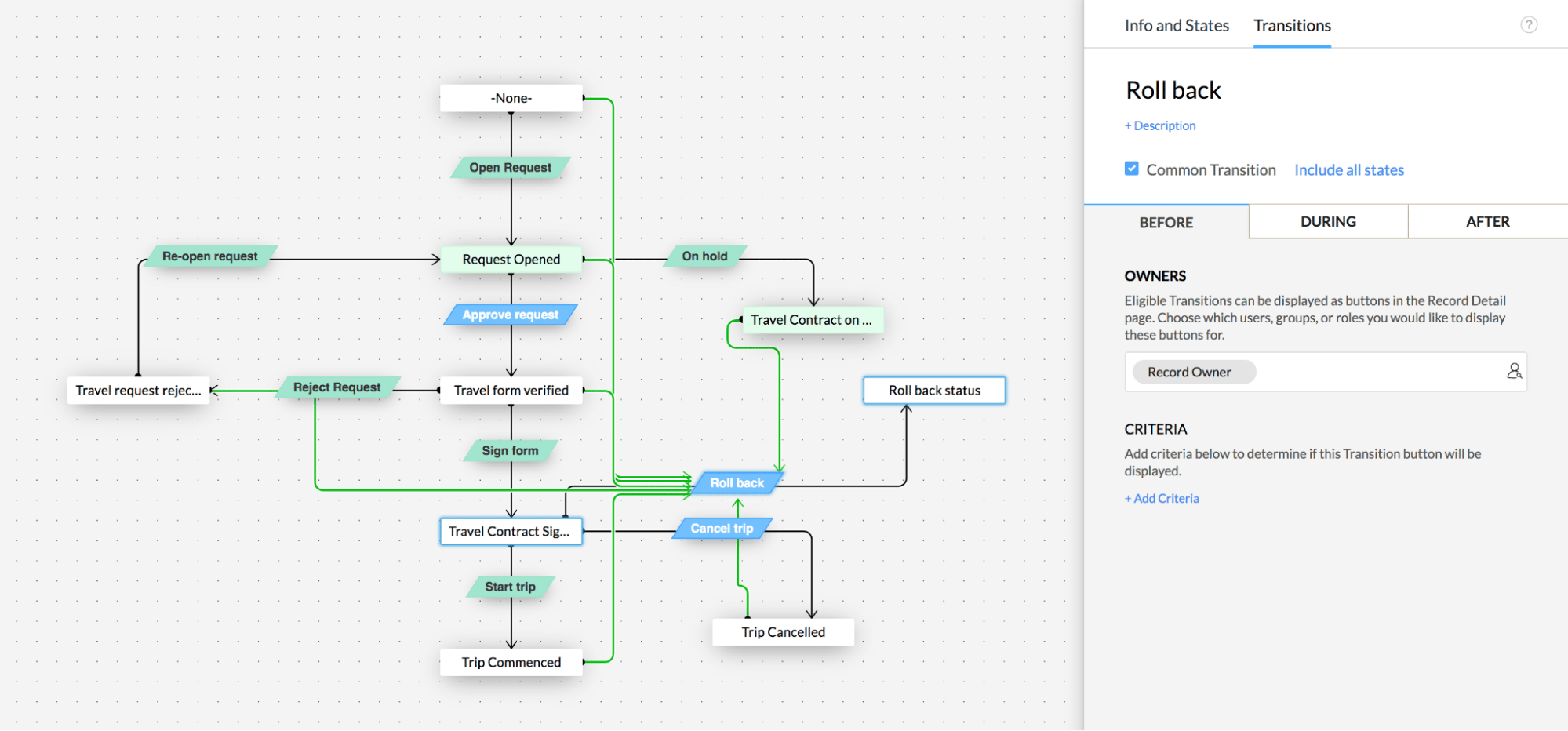Image resolution: width=1568 pixels, height=731 pixels.
Task: Select the Roll back status state
Action: [933, 390]
